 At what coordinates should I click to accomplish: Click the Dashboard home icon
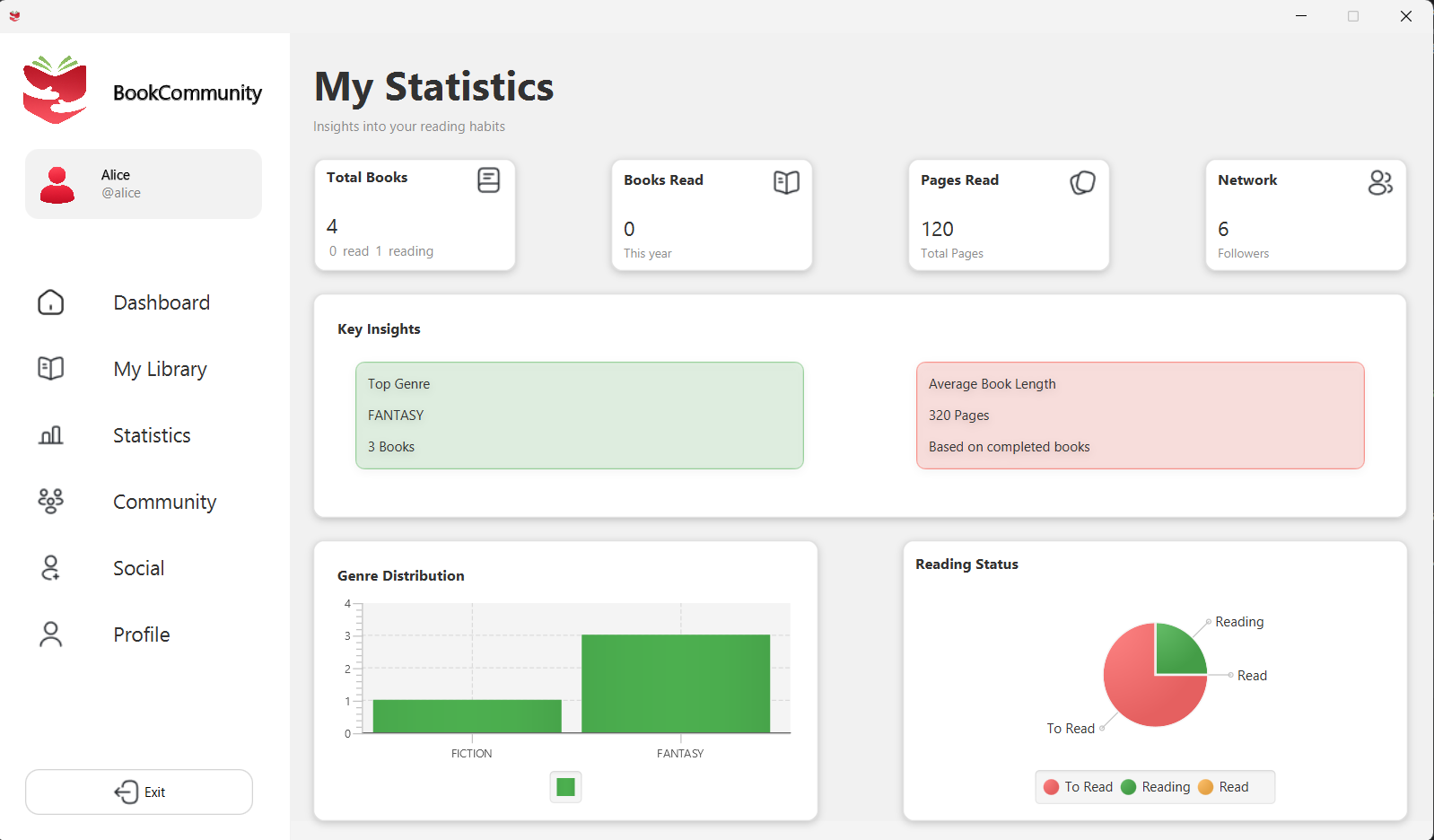[x=51, y=302]
